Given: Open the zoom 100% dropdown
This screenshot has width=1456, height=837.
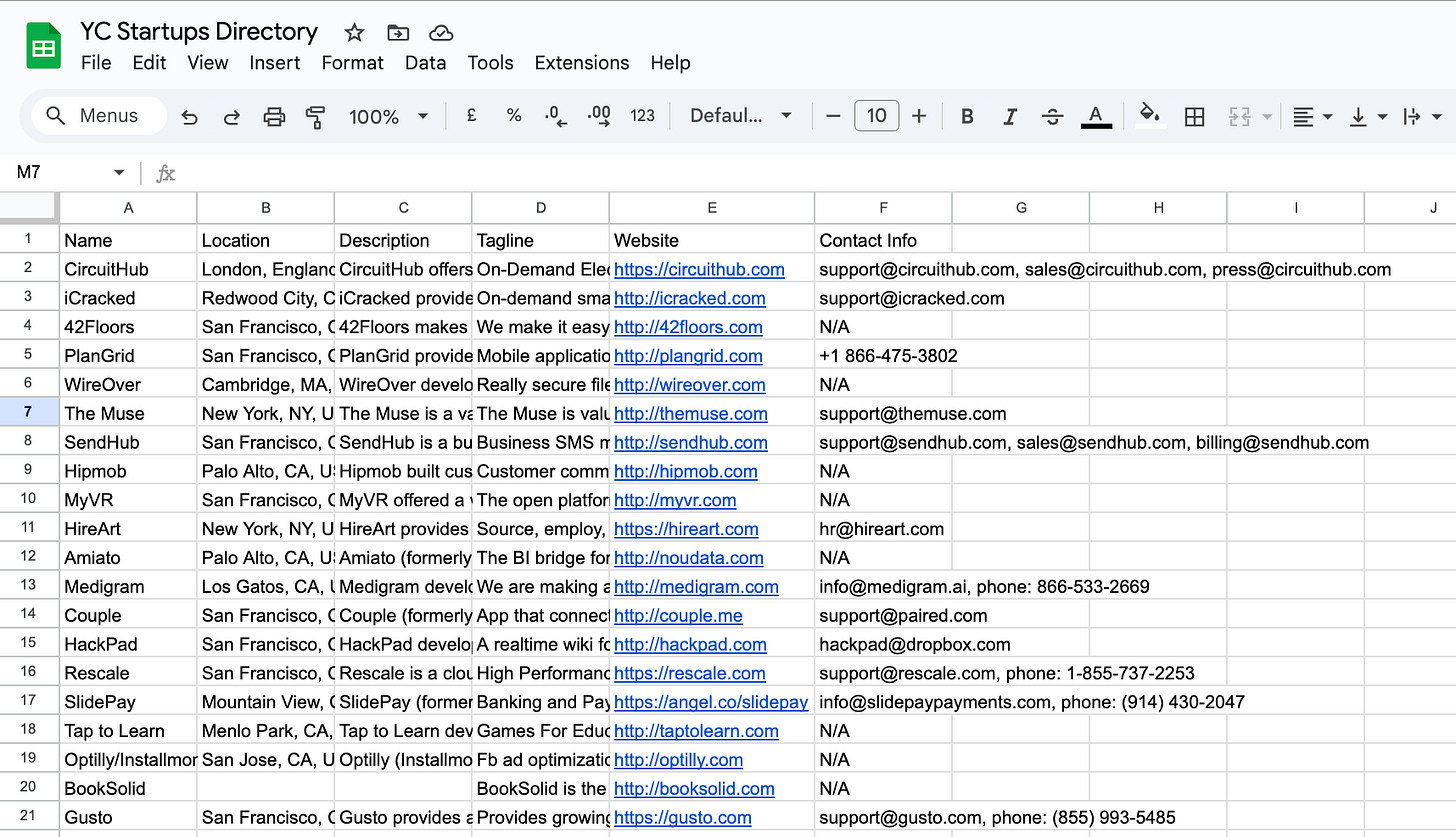Looking at the screenshot, I should click(x=388, y=117).
